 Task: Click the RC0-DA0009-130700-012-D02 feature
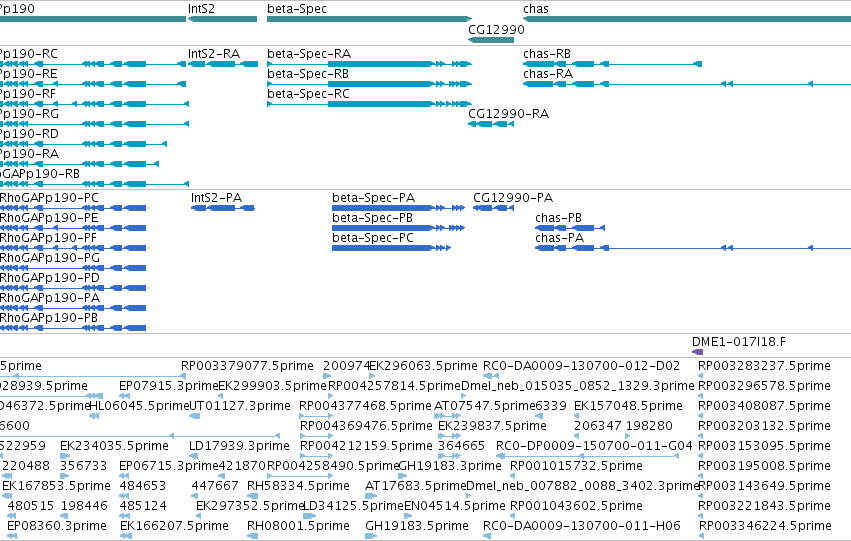pos(491,375)
